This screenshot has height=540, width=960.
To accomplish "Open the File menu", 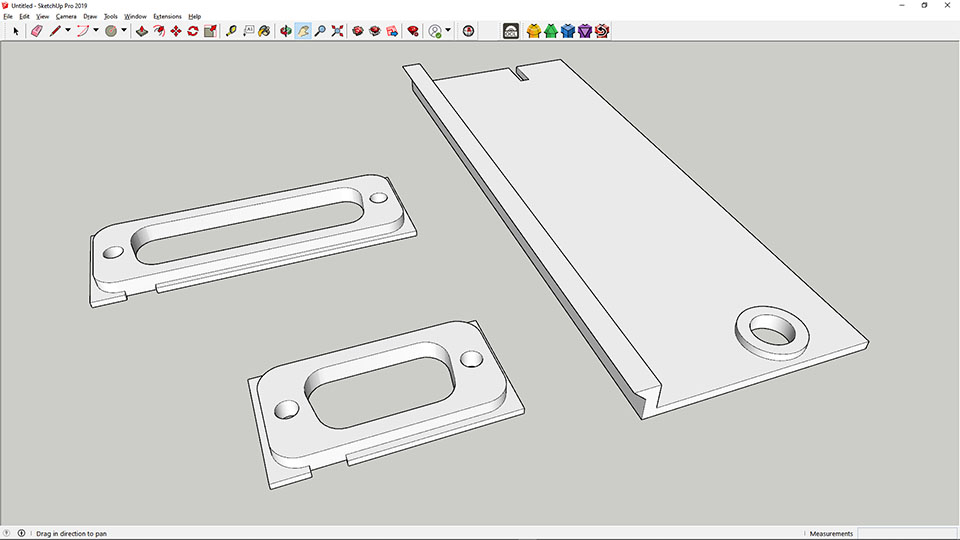I will [x=8, y=17].
